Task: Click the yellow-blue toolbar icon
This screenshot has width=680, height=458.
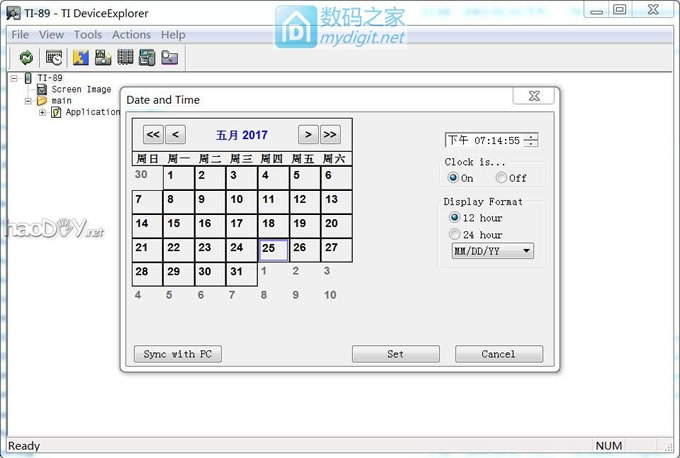Action: tap(82, 58)
